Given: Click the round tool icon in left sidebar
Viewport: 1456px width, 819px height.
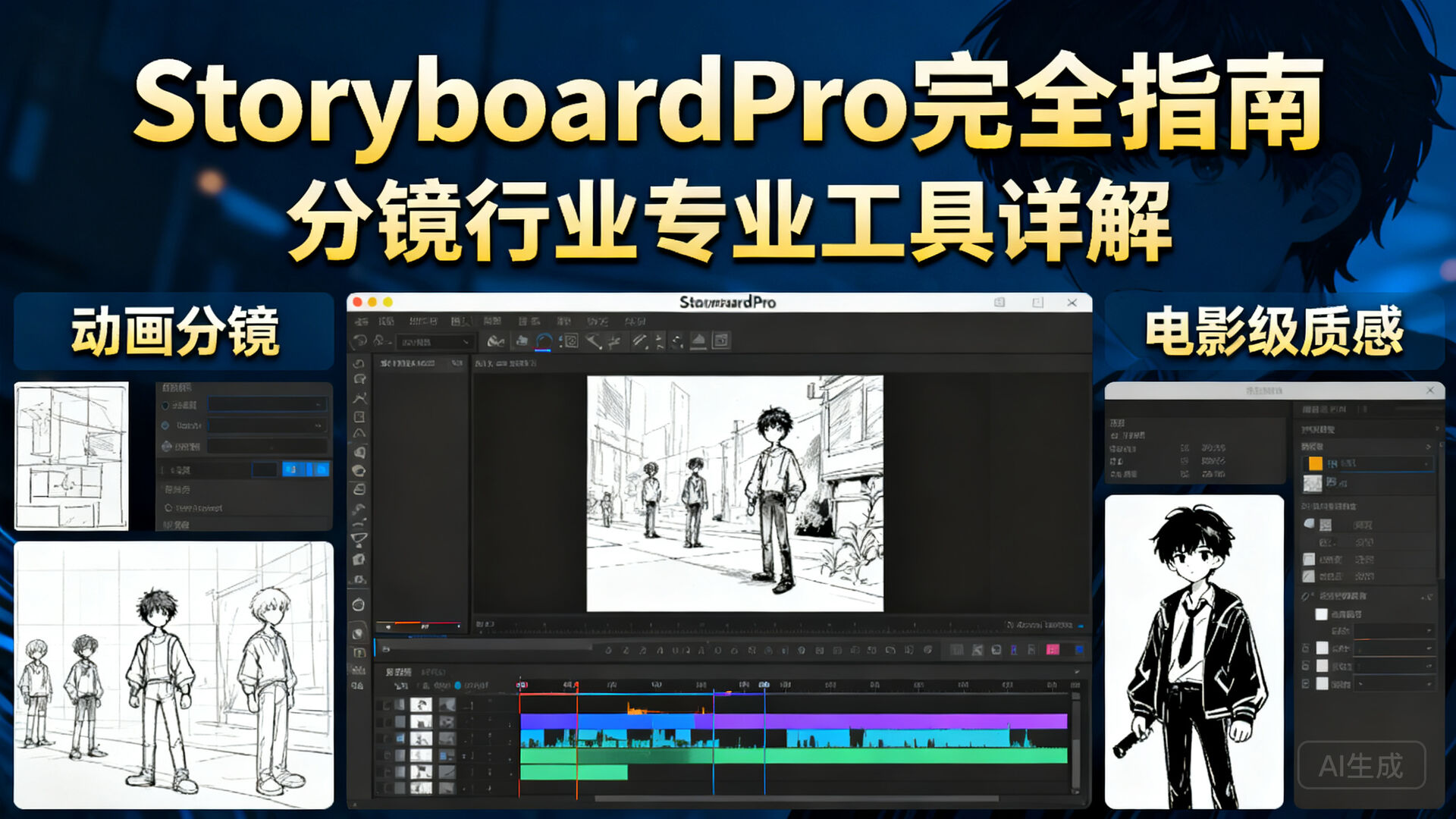Looking at the screenshot, I should (x=359, y=604).
